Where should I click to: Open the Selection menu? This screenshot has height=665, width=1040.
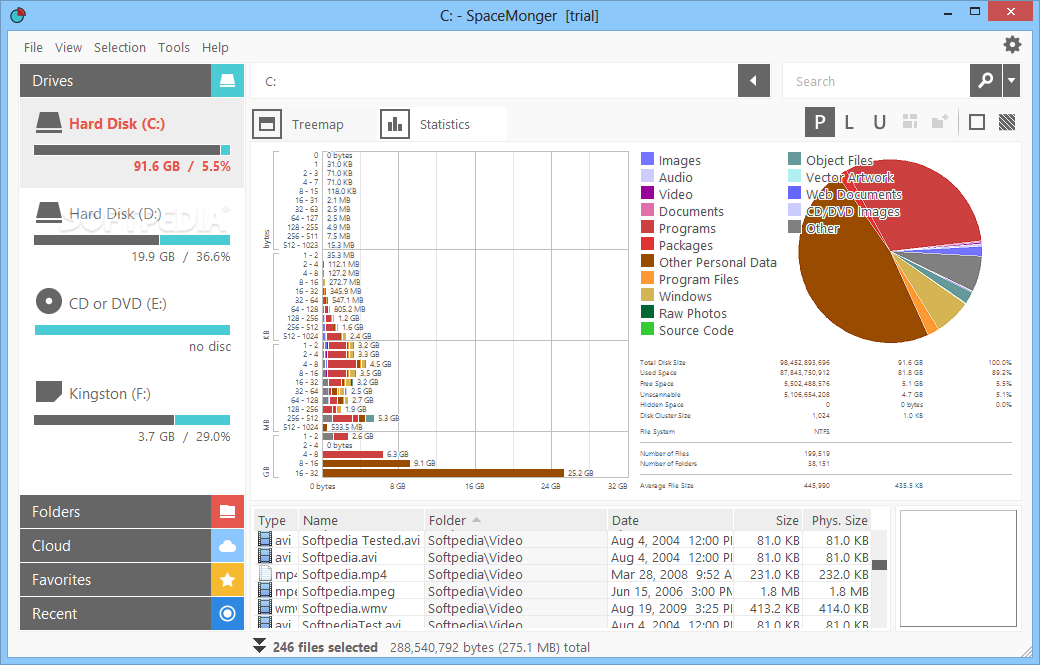click(120, 48)
